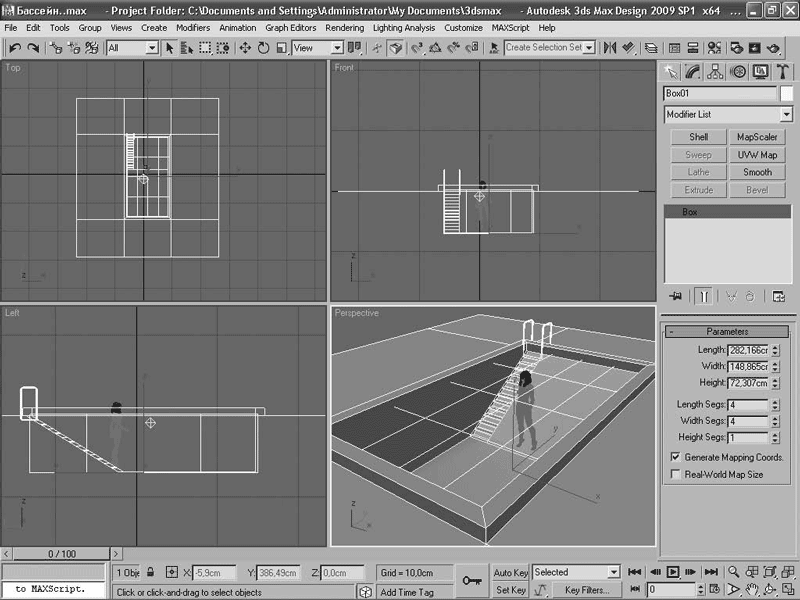This screenshot has width=800, height=600.
Task: Switch to the Utilities hammer tab
Action: [x=781, y=71]
